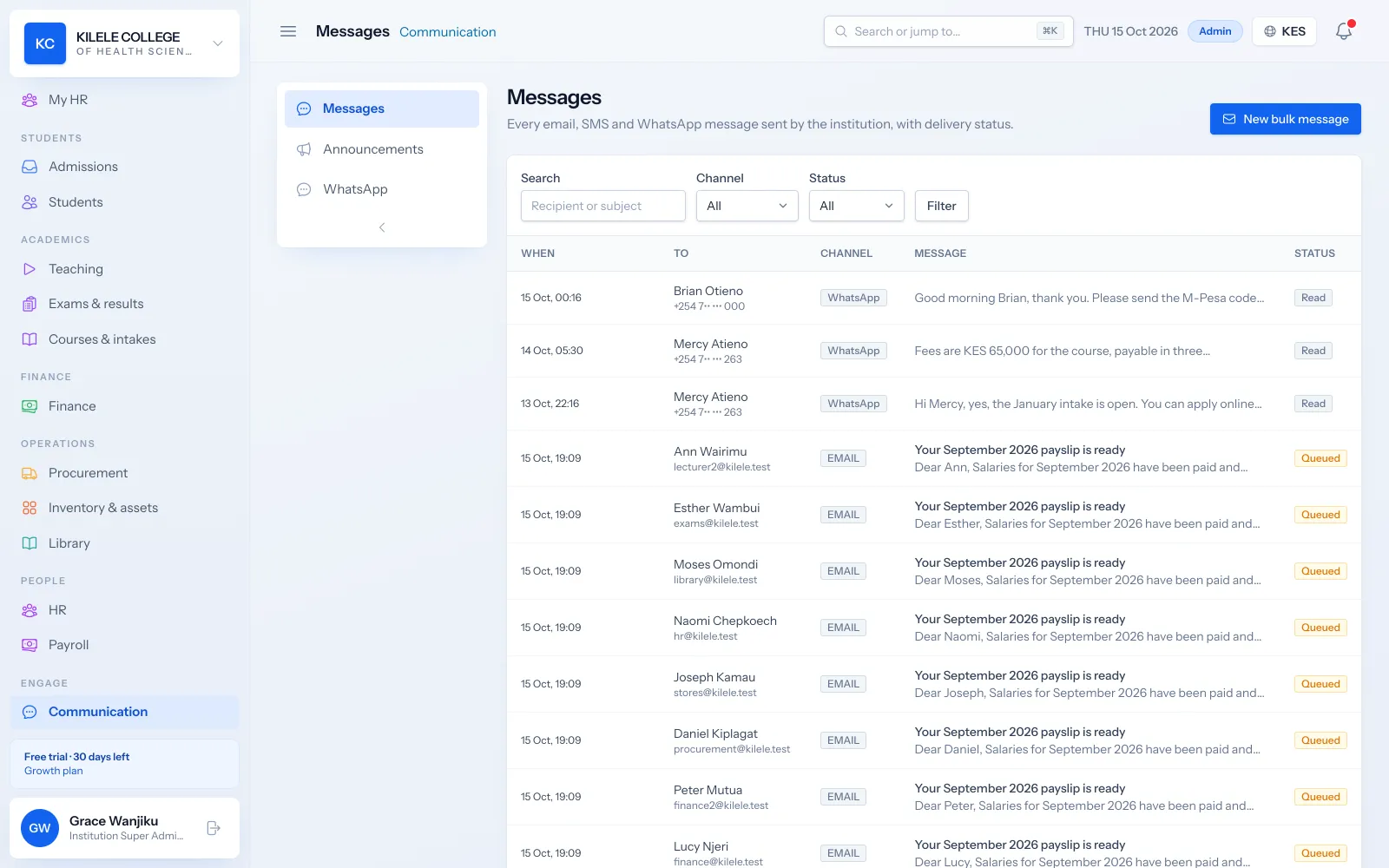The image size is (1389, 868).
Task: Focus the Recipient or subject search field
Action: pyautogui.click(x=603, y=206)
